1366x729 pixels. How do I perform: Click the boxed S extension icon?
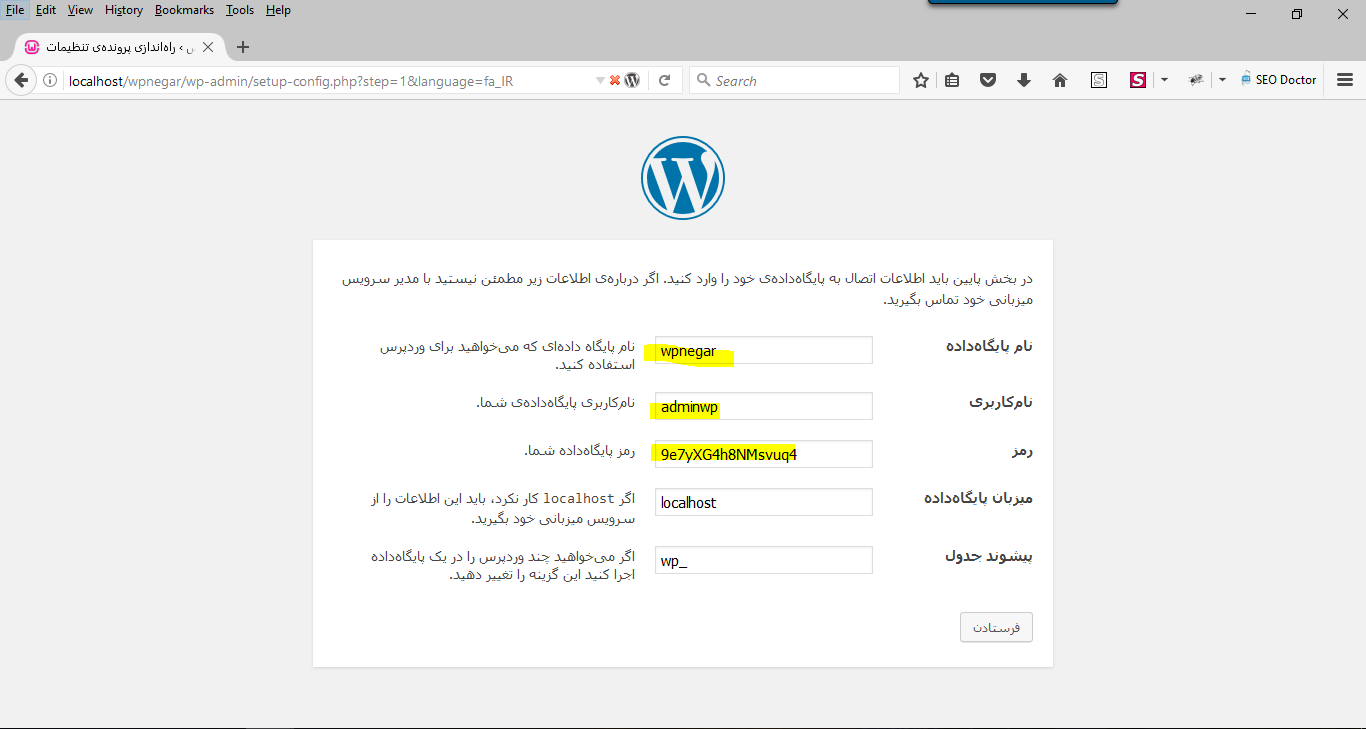coord(1099,81)
